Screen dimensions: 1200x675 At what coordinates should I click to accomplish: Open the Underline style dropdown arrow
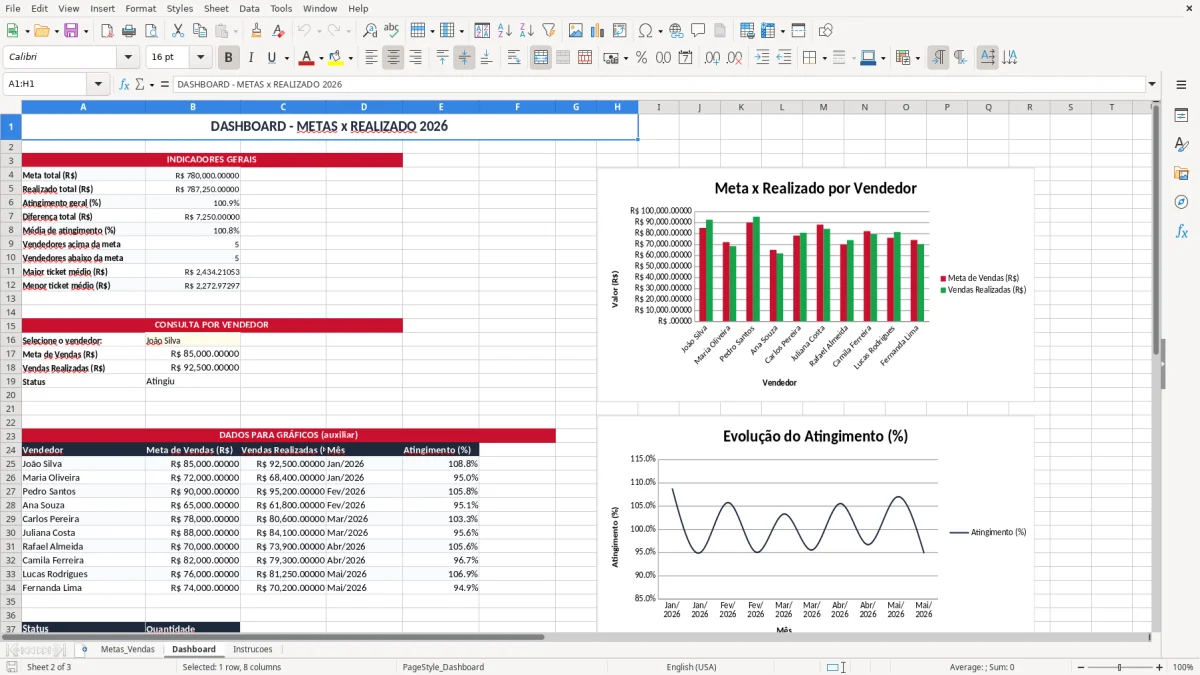(x=285, y=58)
